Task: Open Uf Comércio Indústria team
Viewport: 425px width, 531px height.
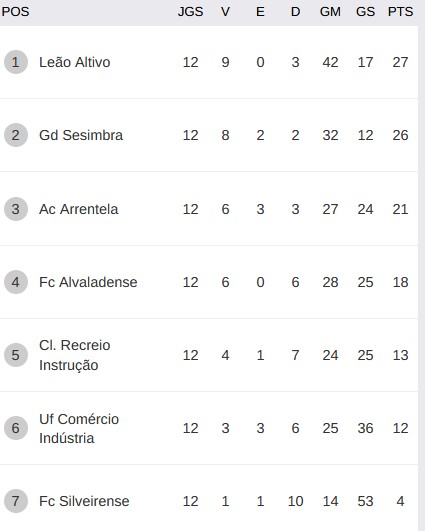Action: [x=79, y=428]
